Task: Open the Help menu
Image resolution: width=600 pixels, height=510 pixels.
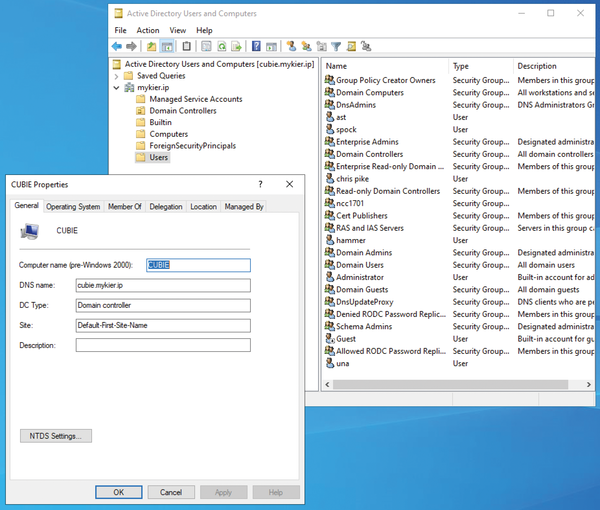Action: pos(204,30)
